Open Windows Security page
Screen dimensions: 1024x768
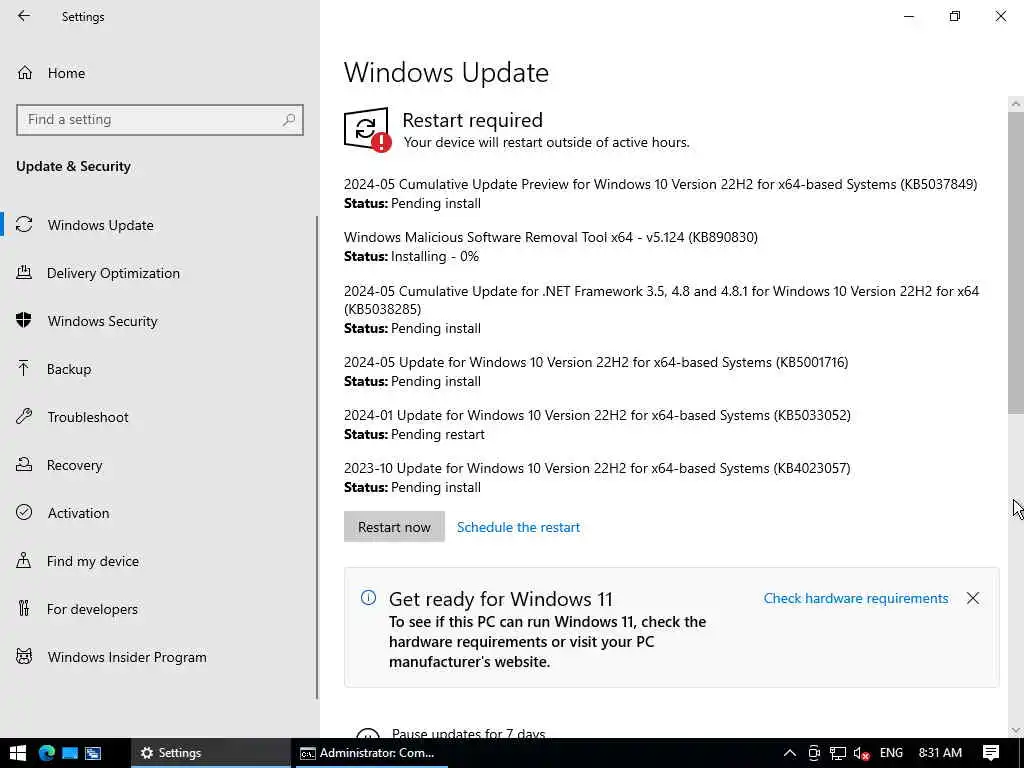click(x=102, y=321)
